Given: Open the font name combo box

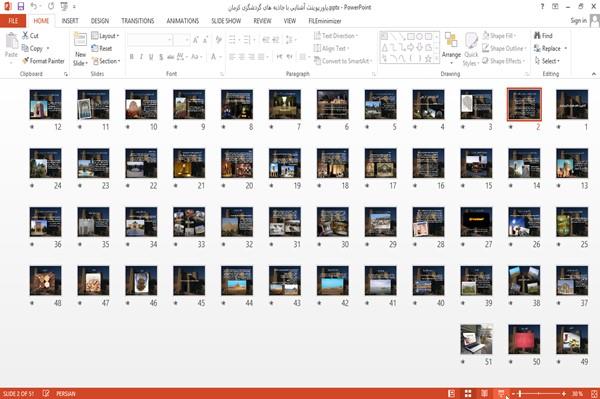Looking at the screenshot, I should click(x=150, y=39).
